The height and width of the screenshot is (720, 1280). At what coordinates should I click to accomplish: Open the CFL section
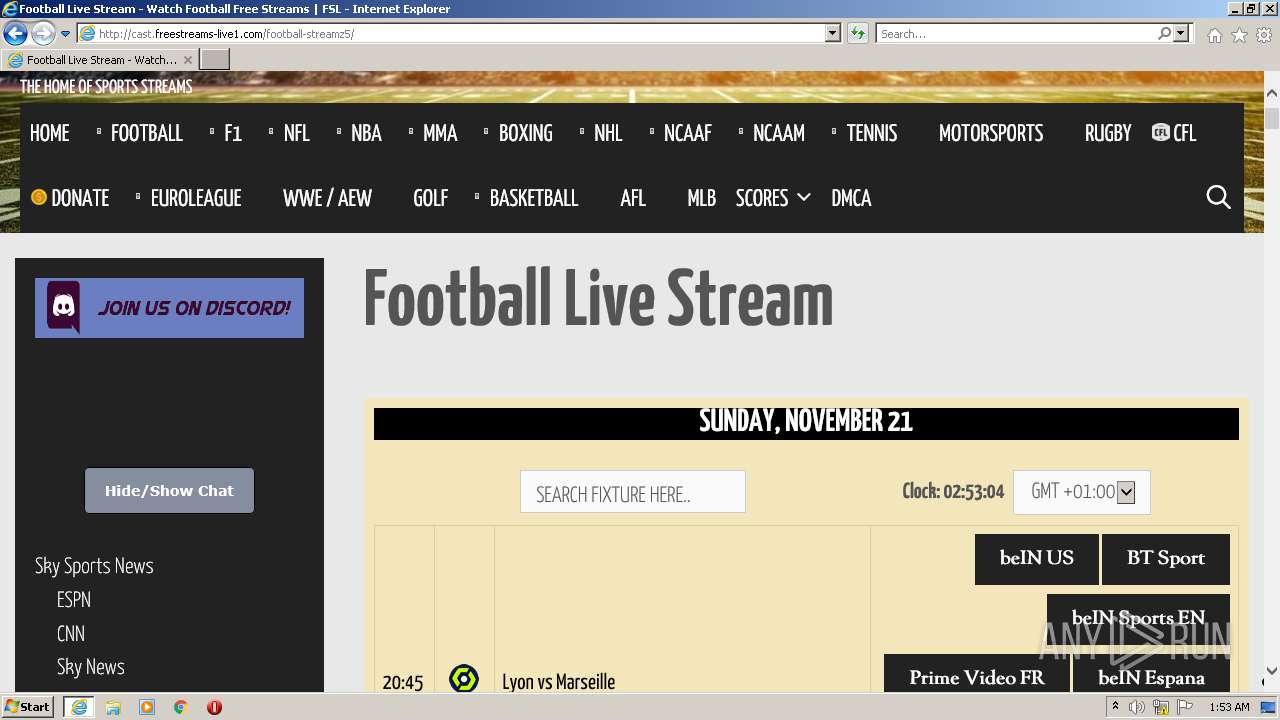(x=1174, y=133)
